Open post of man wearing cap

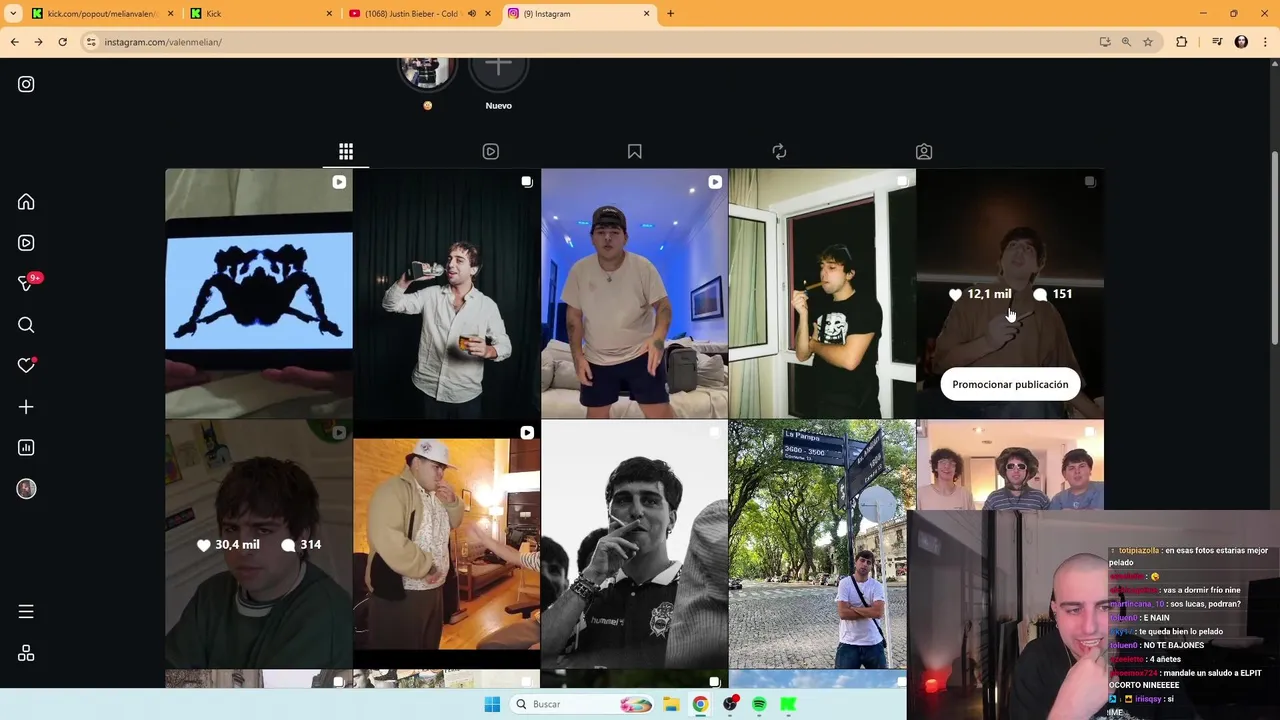[635, 293]
